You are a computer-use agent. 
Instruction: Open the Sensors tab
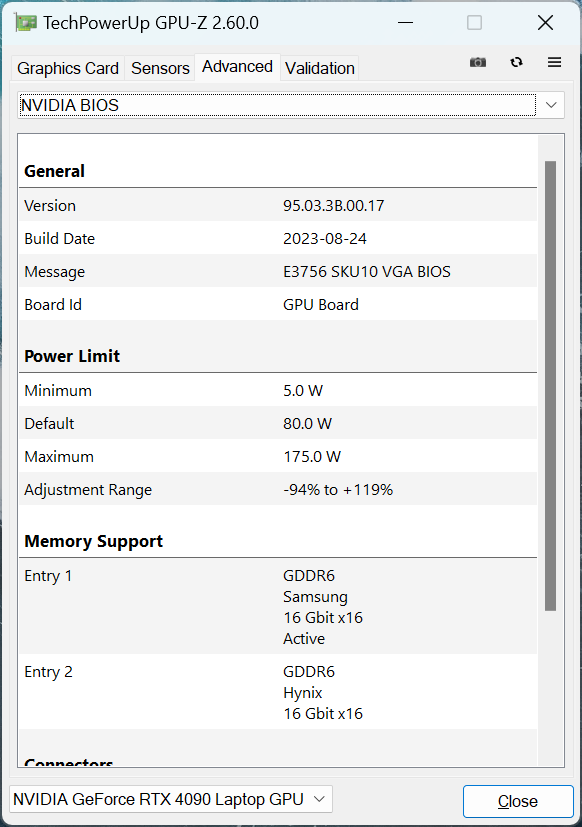pyautogui.click(x=160, y=68)
